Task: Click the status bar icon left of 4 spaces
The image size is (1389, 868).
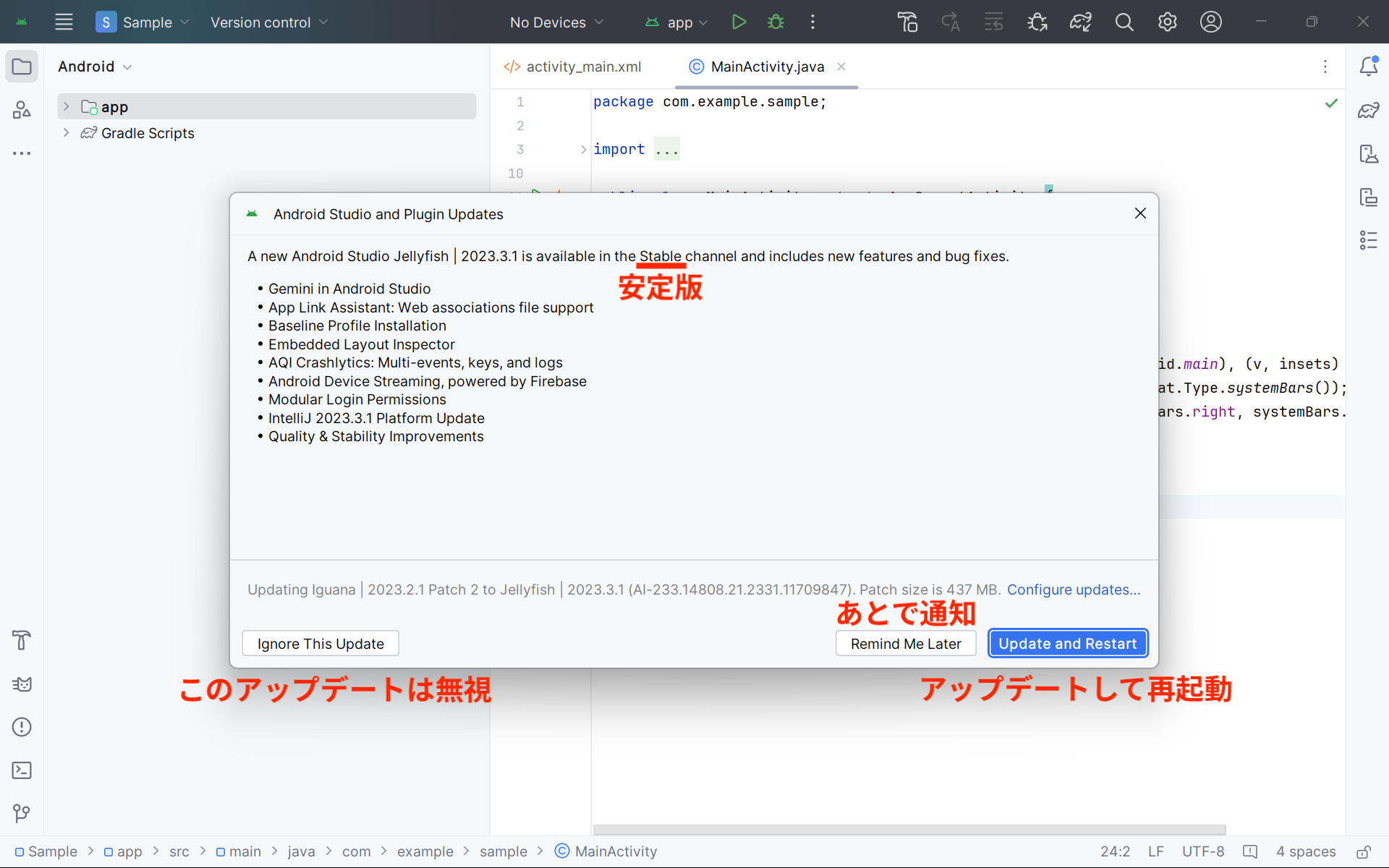Action: pos(1250,851)
